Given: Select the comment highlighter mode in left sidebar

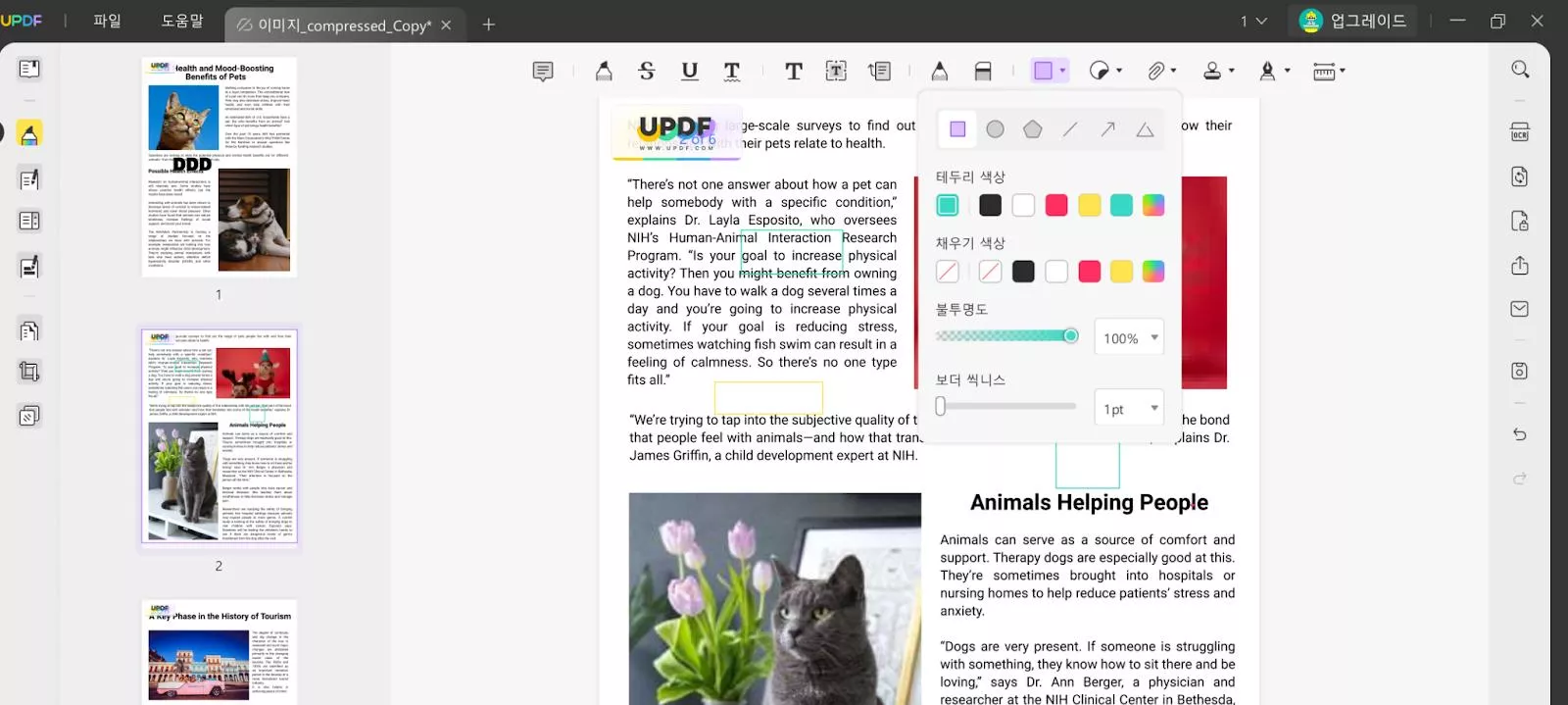Looking at the screenshot, I should click(x=29, y=133).
